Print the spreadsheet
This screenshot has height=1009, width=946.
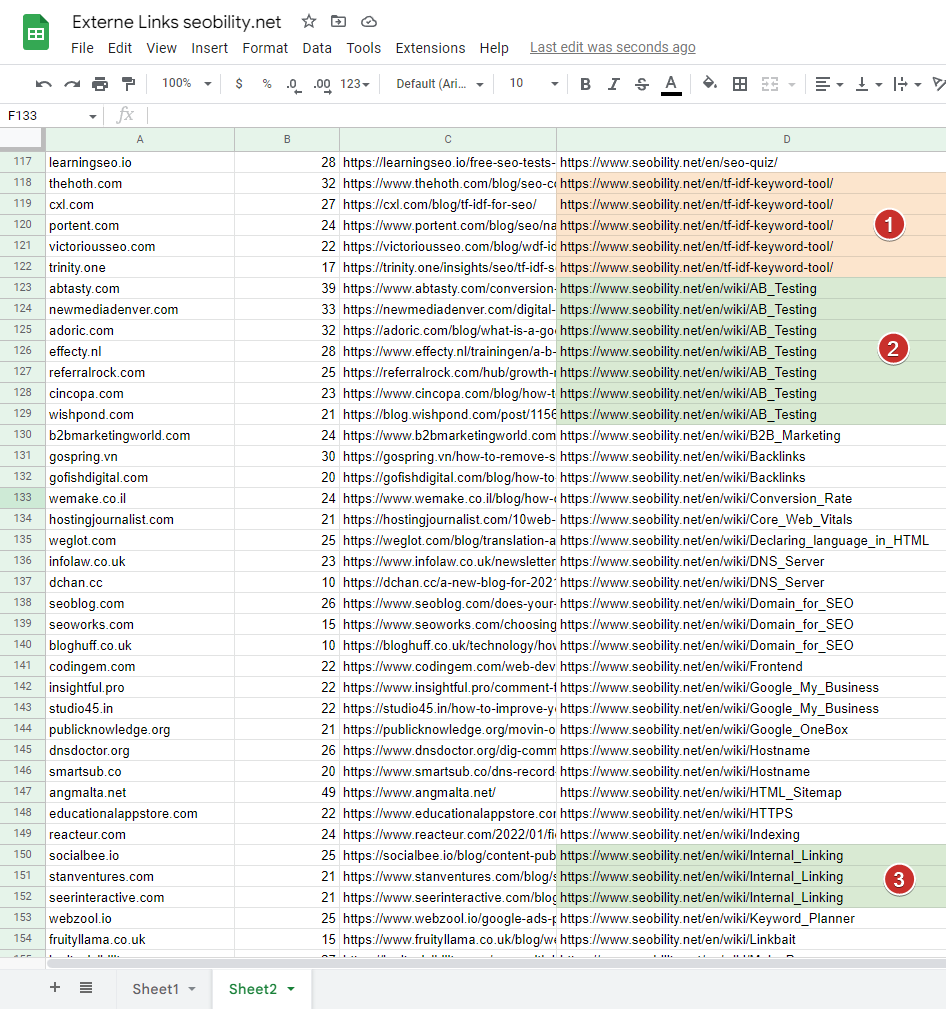[x=100, y=84]
